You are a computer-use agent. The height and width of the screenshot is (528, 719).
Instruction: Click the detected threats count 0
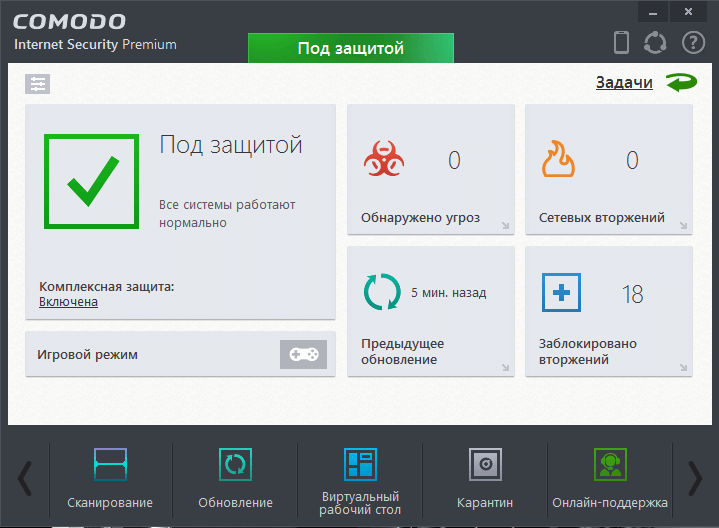point(454,160)
